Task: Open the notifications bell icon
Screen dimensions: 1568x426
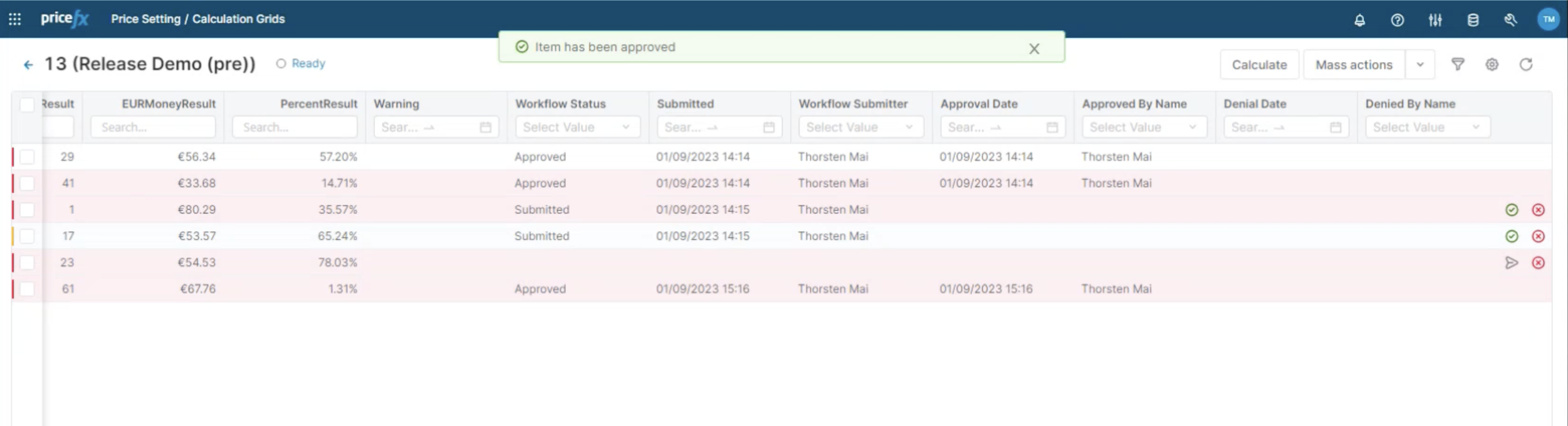Action: click(1359, 20)
